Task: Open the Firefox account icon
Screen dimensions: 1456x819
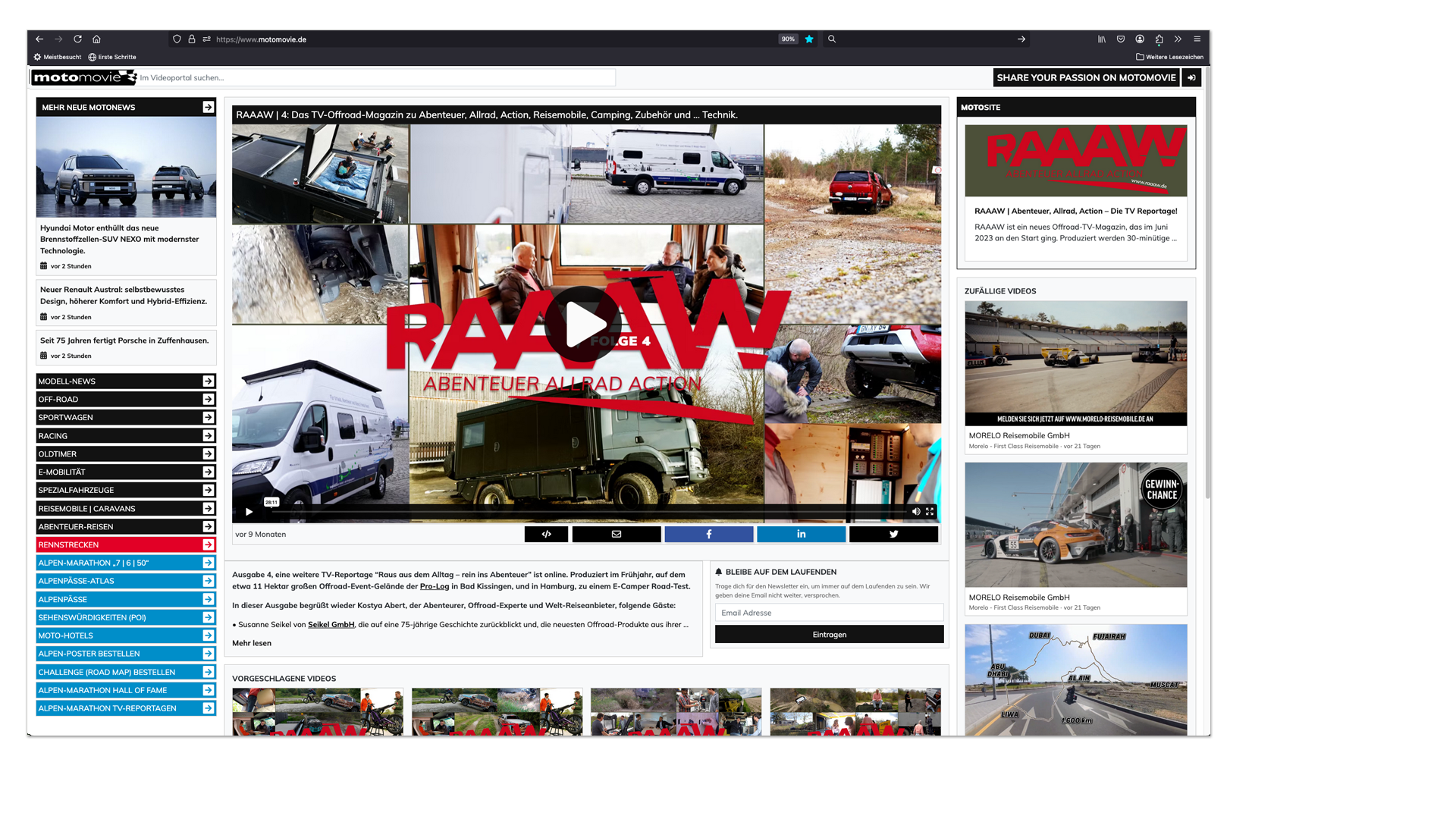Action: point(1140,39)
